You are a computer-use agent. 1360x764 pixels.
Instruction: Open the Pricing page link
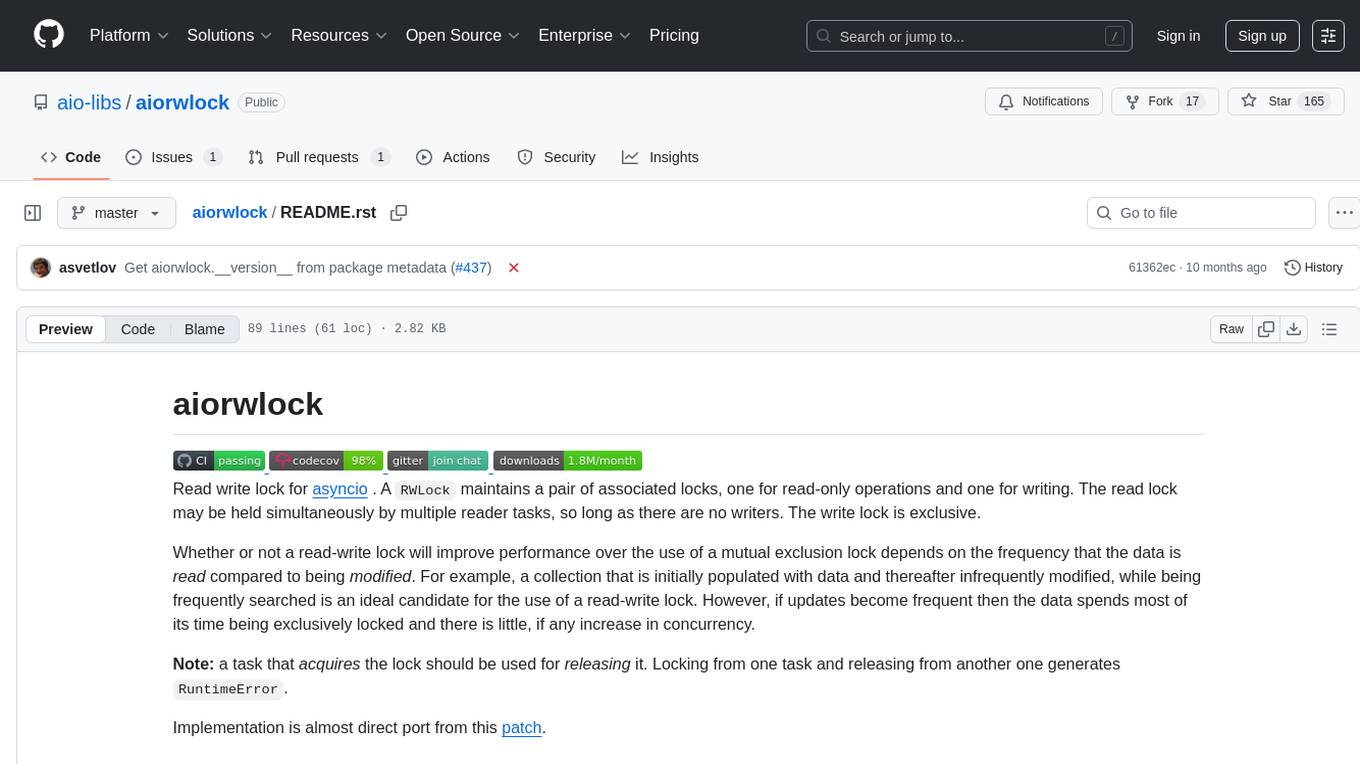coord(674,35)
